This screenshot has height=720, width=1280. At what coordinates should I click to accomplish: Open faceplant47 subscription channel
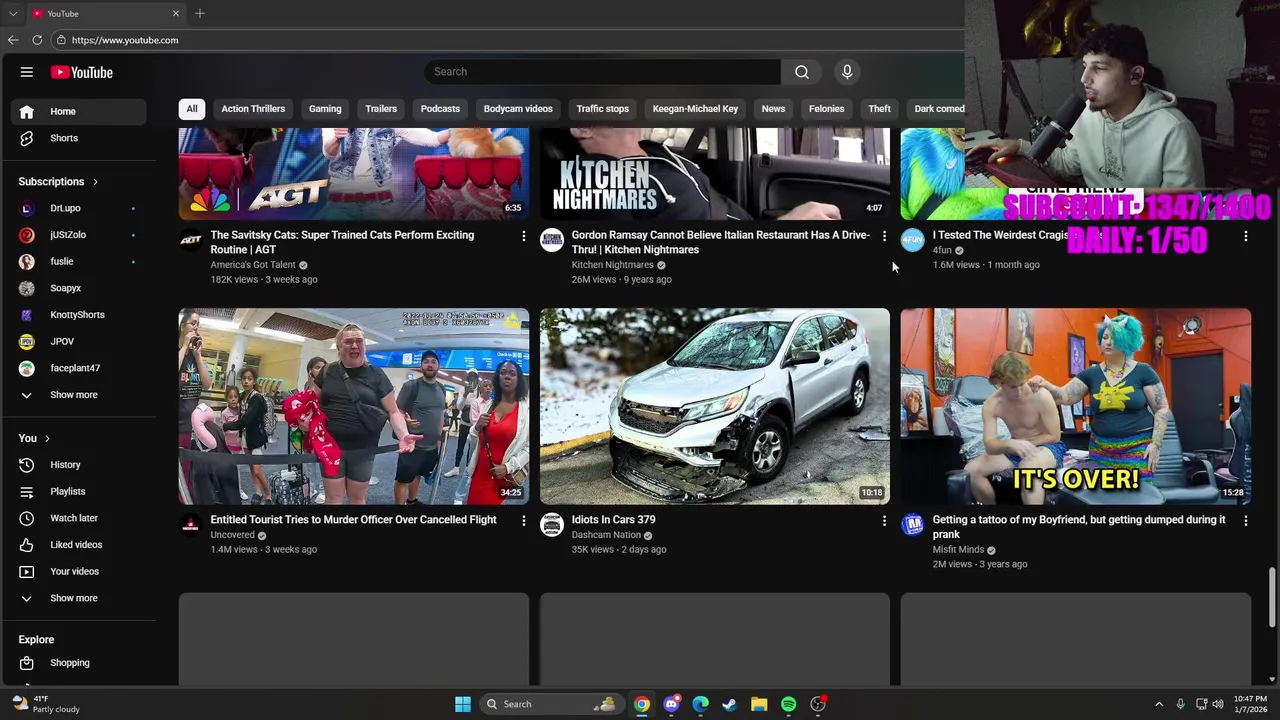coord(78,368)
